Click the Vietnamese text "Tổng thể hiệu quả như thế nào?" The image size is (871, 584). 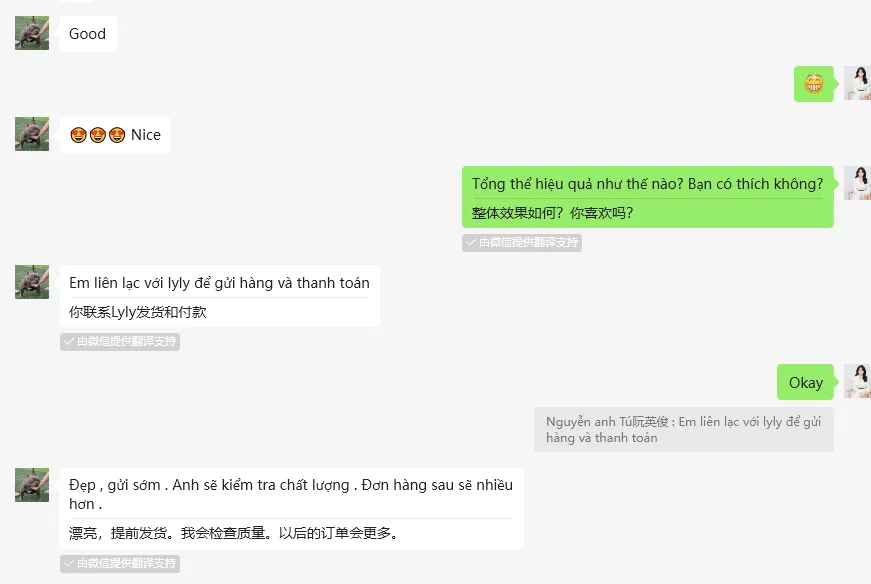tap(577, 184)
